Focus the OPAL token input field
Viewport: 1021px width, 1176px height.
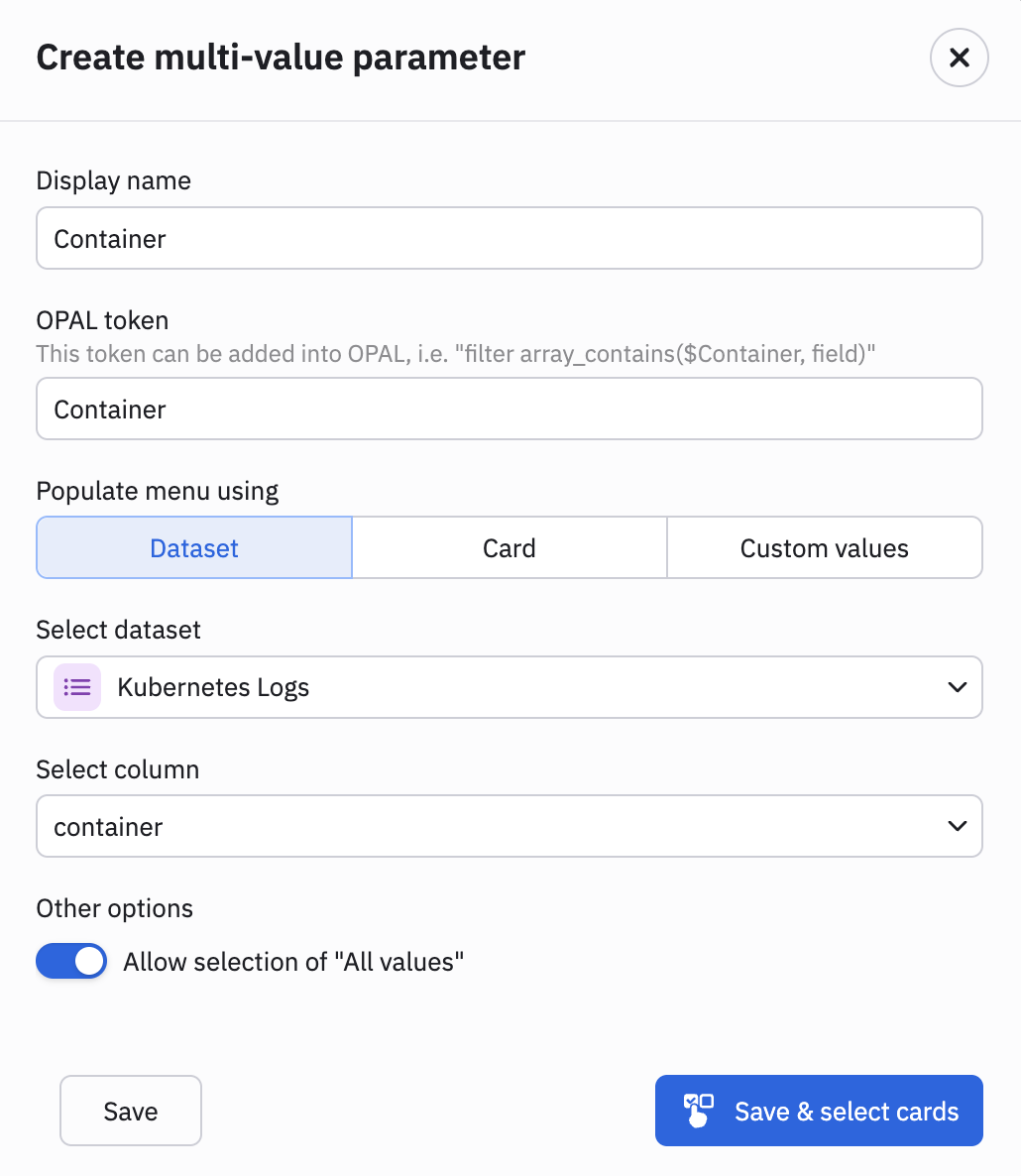(509, 409)
